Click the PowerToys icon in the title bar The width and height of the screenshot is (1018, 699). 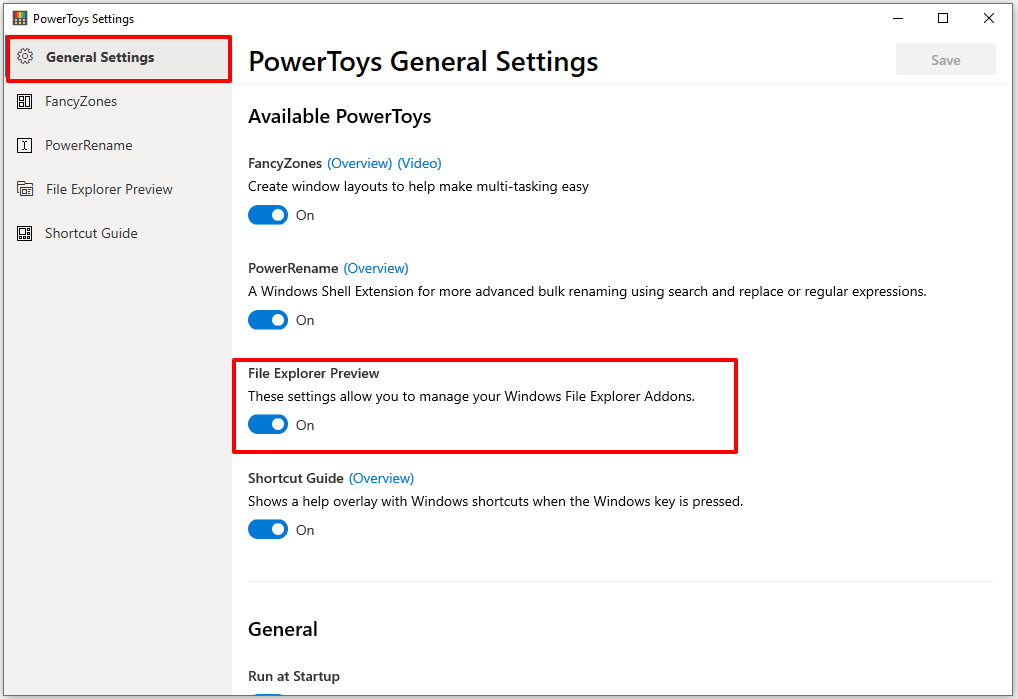point(19,17)
